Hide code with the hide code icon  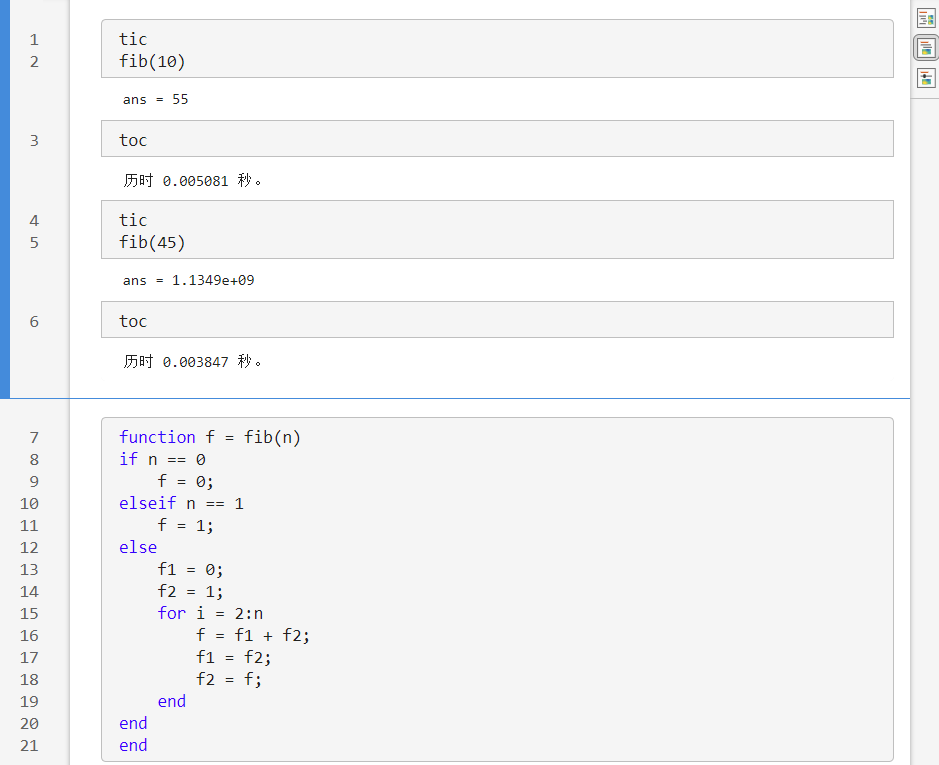(x=926, y=78)
